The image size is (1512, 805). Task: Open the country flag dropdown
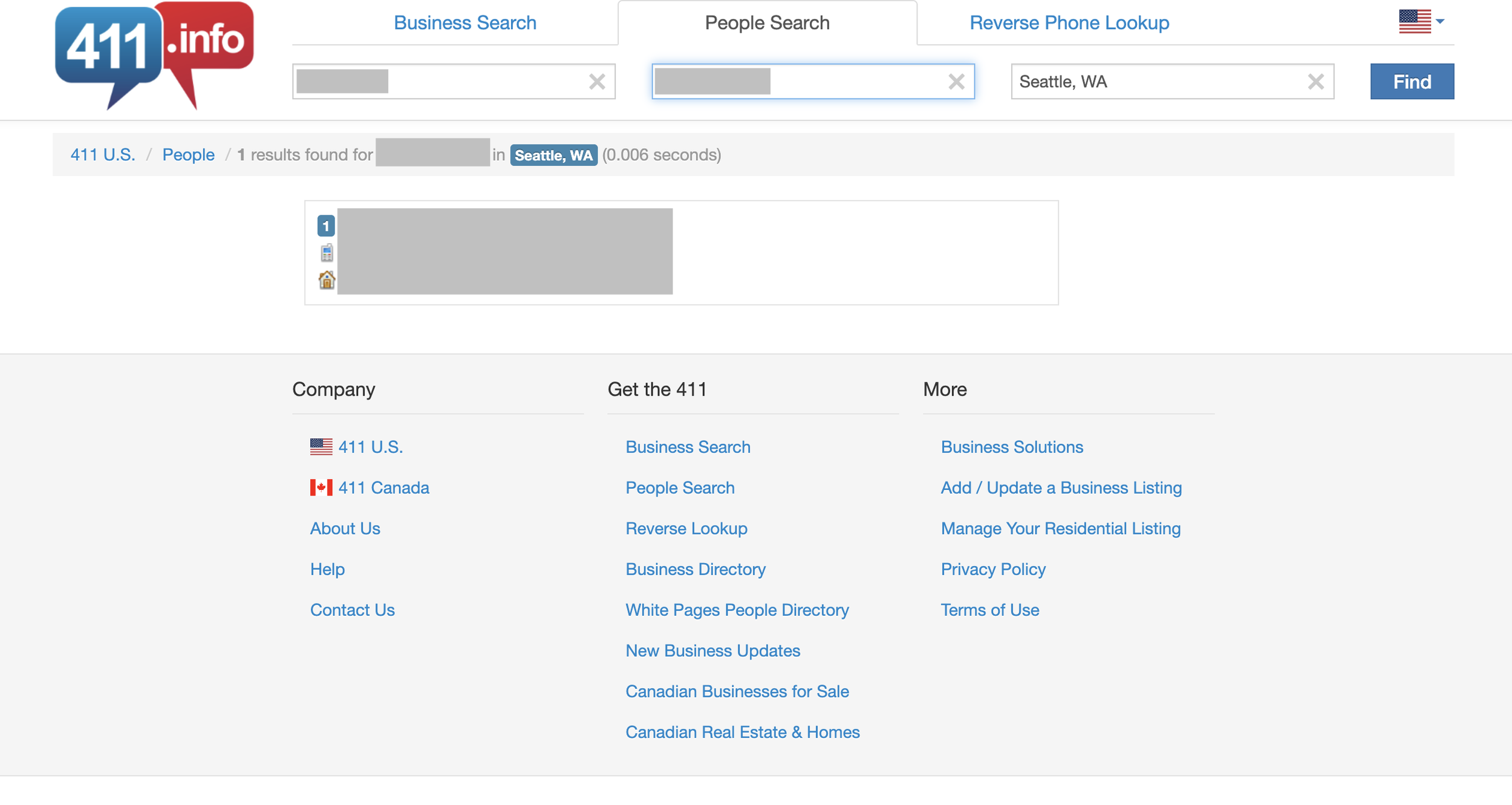(1421, 22)
